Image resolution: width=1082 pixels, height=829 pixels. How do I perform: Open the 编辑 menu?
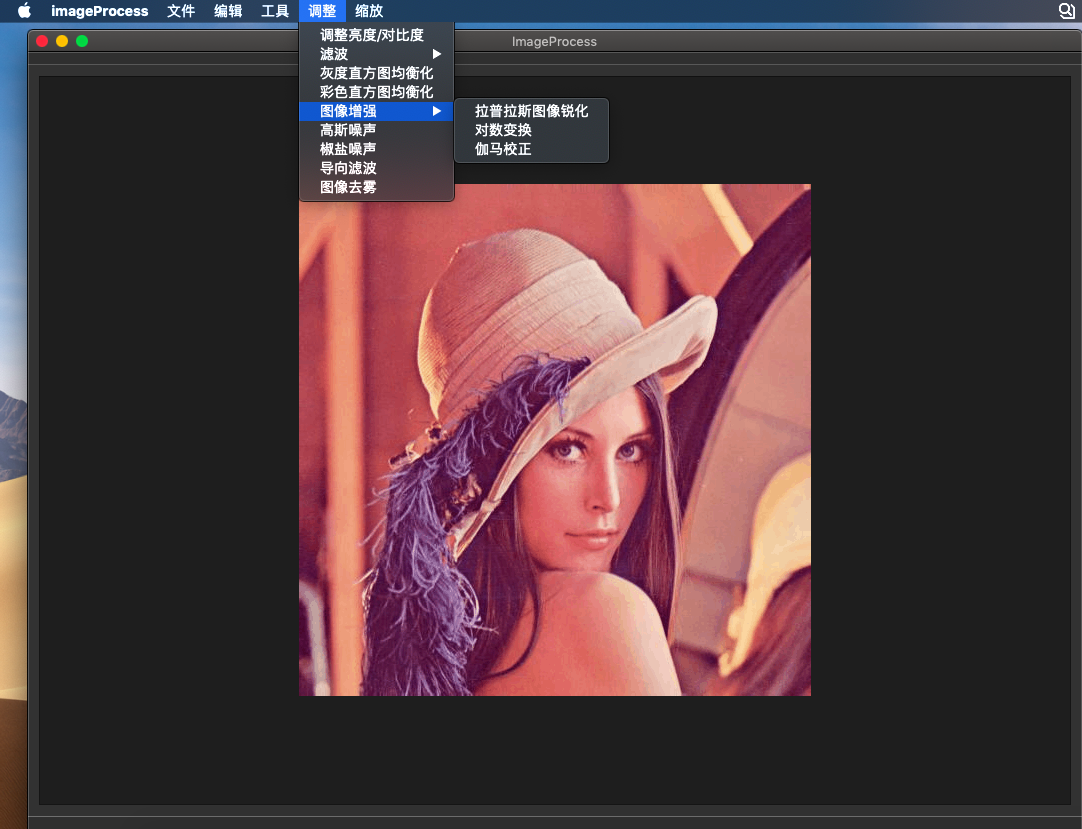click(228, 10)
